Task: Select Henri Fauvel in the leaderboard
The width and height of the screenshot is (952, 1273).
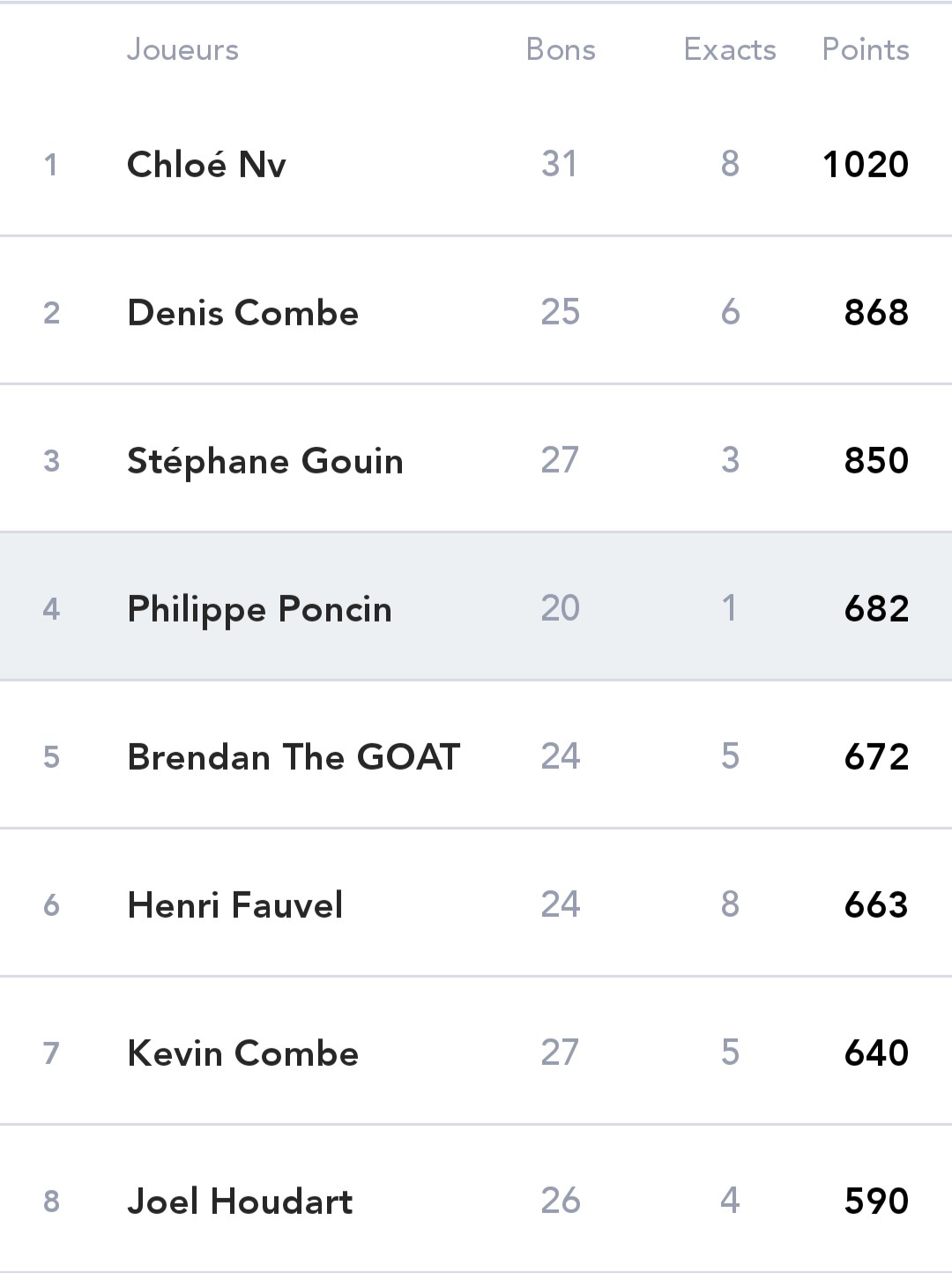Action: (x=476, y=903)
